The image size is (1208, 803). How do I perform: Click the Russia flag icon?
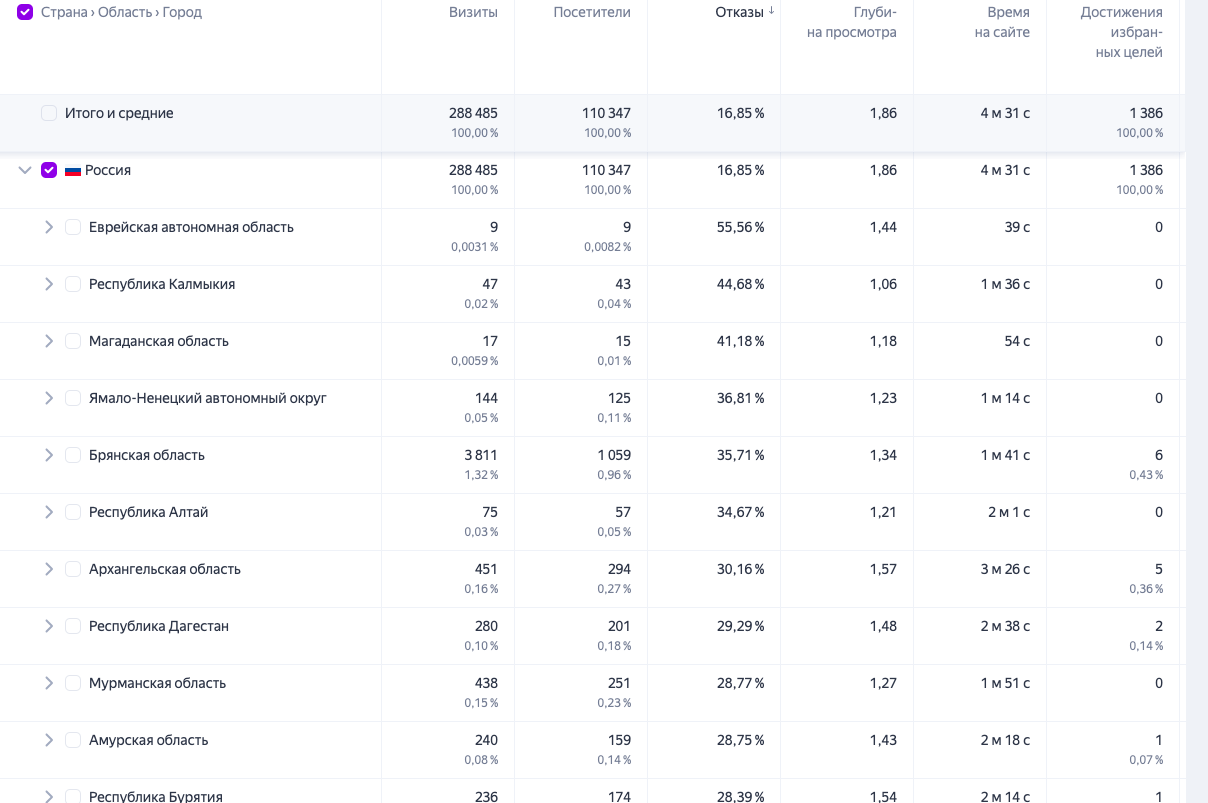coord(73,171)
